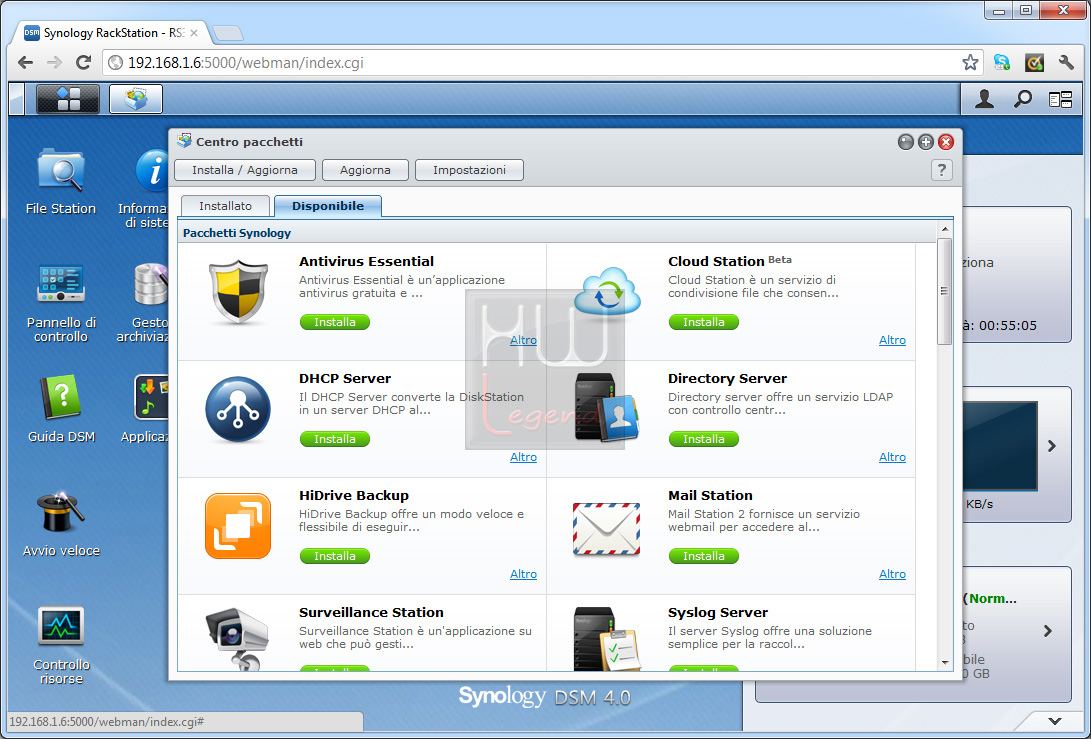
Task: Click the Cloud Station cloud icon
Action: click(x=607, y=292)
